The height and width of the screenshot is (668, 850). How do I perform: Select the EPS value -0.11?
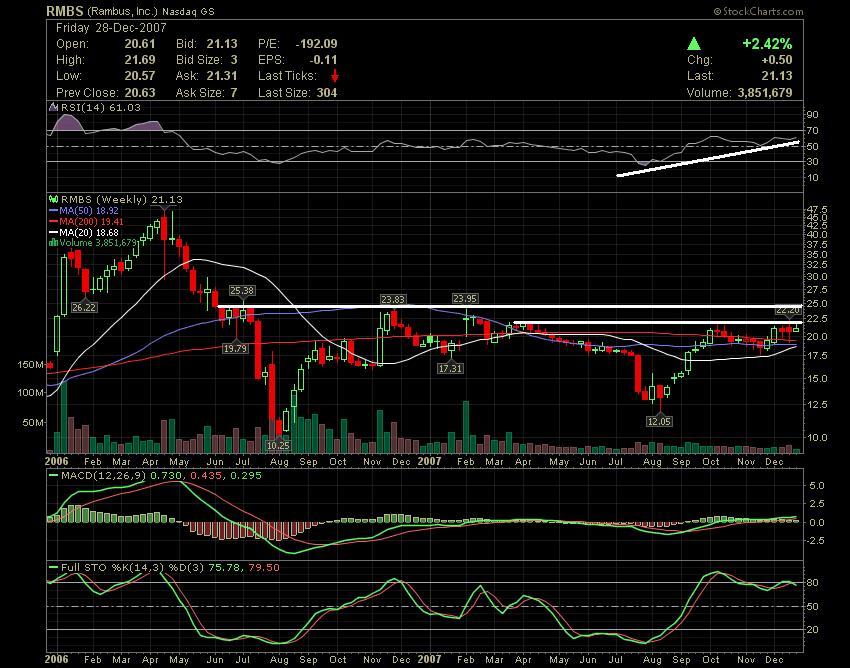pos(322,60)
